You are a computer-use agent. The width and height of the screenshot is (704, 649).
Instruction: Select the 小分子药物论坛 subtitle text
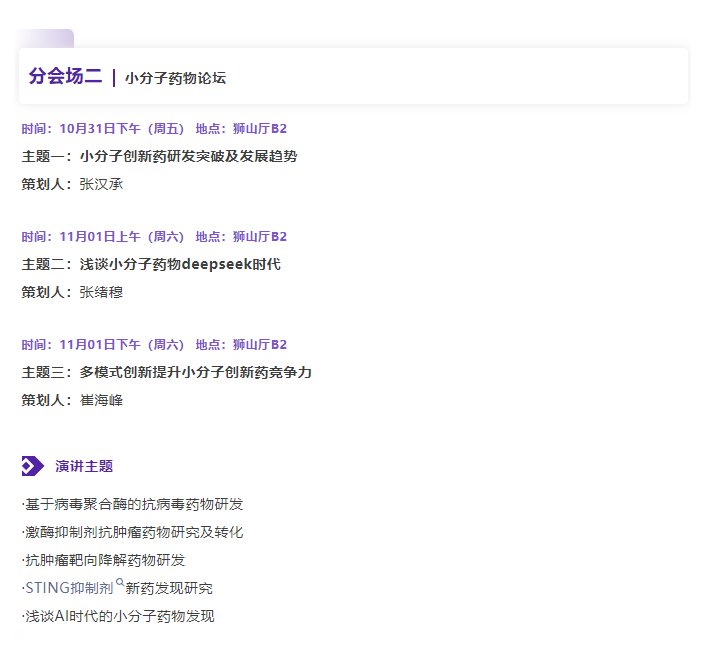175,78
